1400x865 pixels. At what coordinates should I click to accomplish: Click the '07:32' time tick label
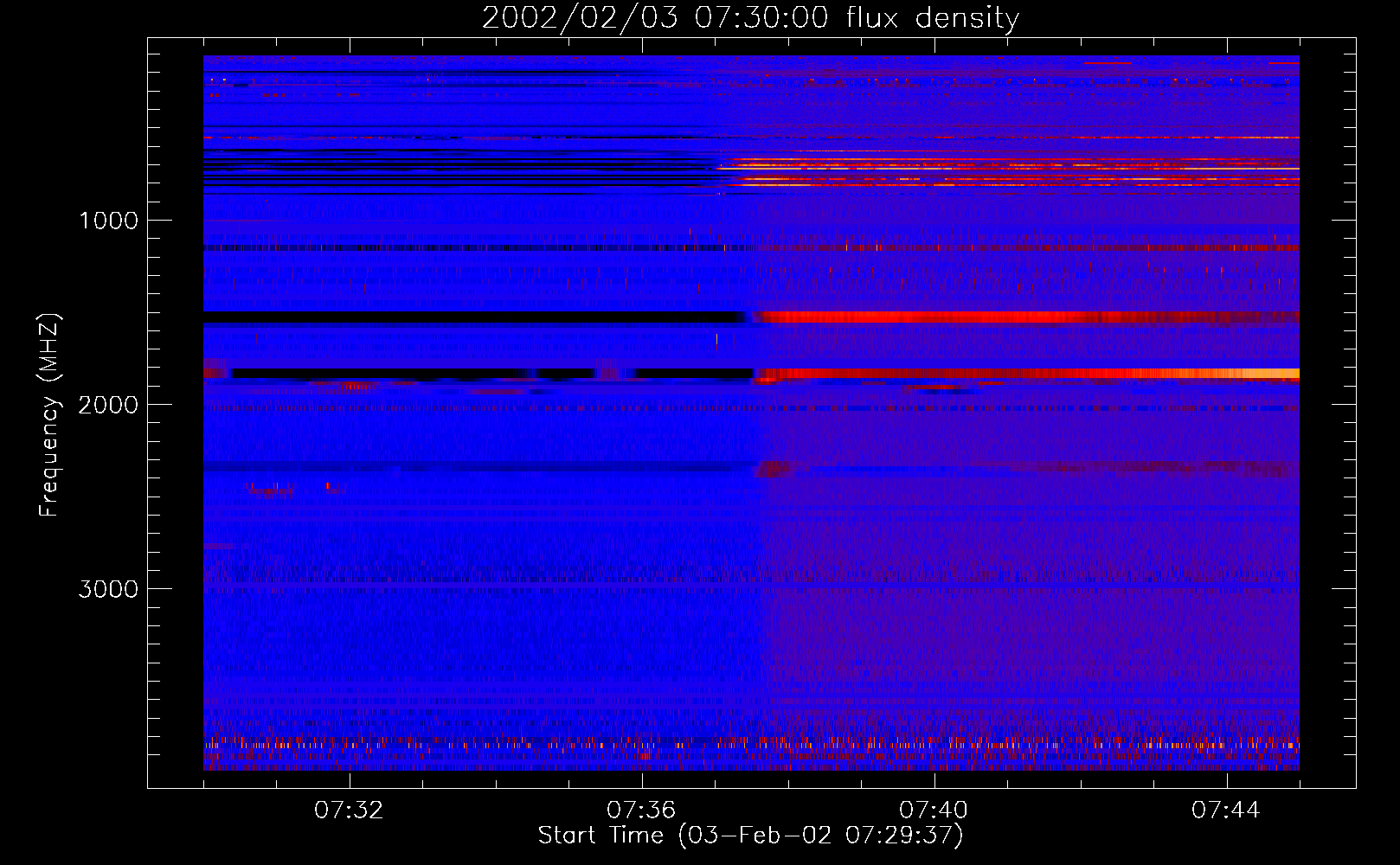(349, 811)
